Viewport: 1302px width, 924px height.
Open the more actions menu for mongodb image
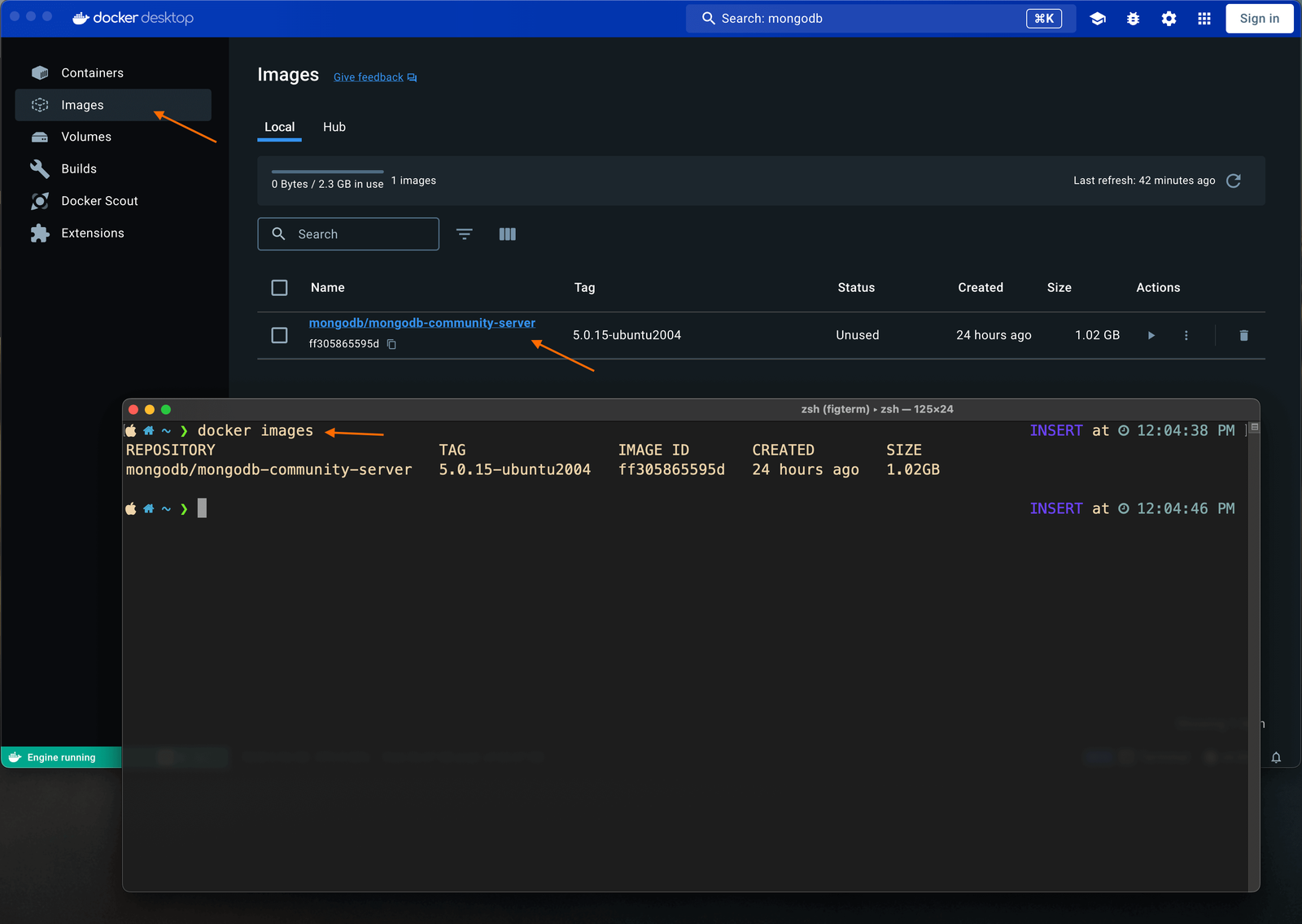coord(1186,334)
